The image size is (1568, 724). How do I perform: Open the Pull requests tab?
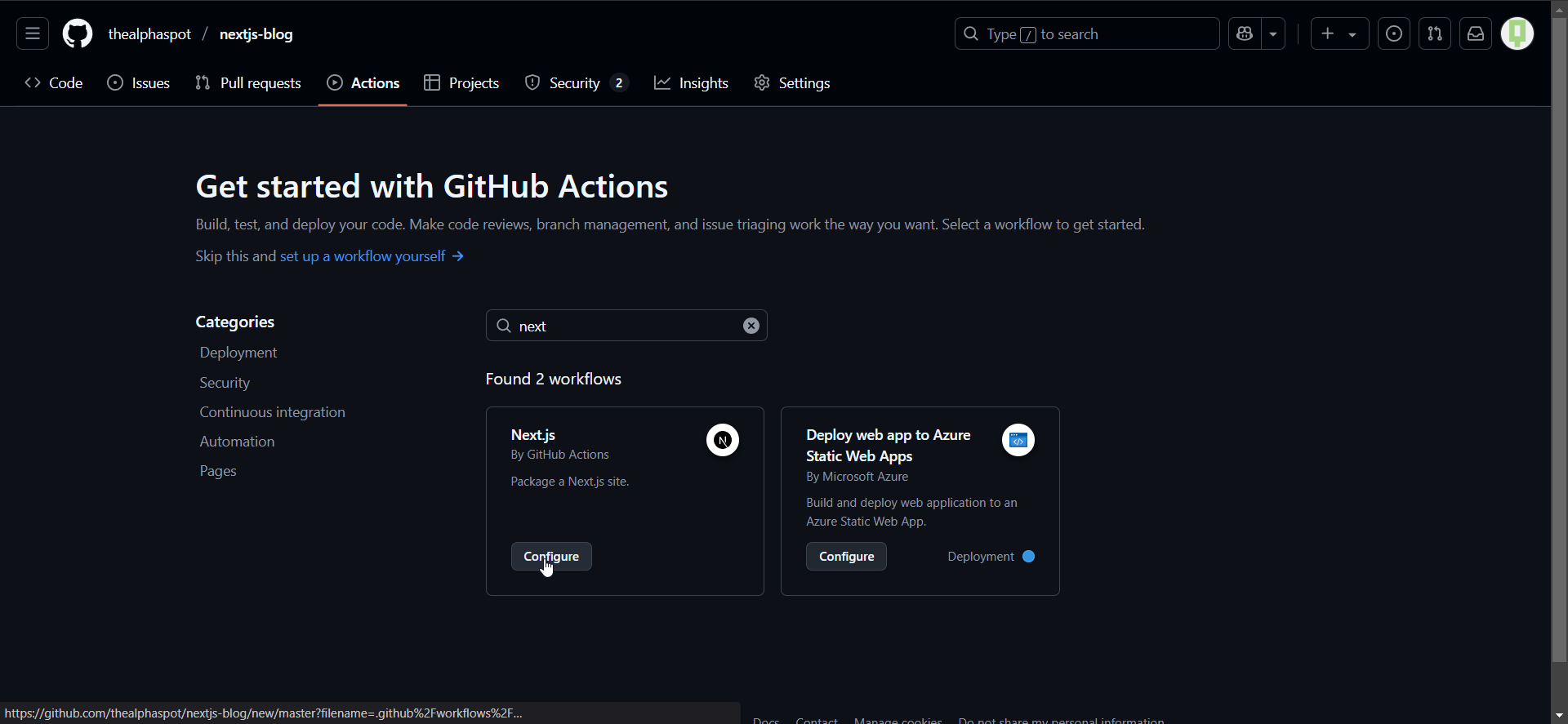click(248, 82)
